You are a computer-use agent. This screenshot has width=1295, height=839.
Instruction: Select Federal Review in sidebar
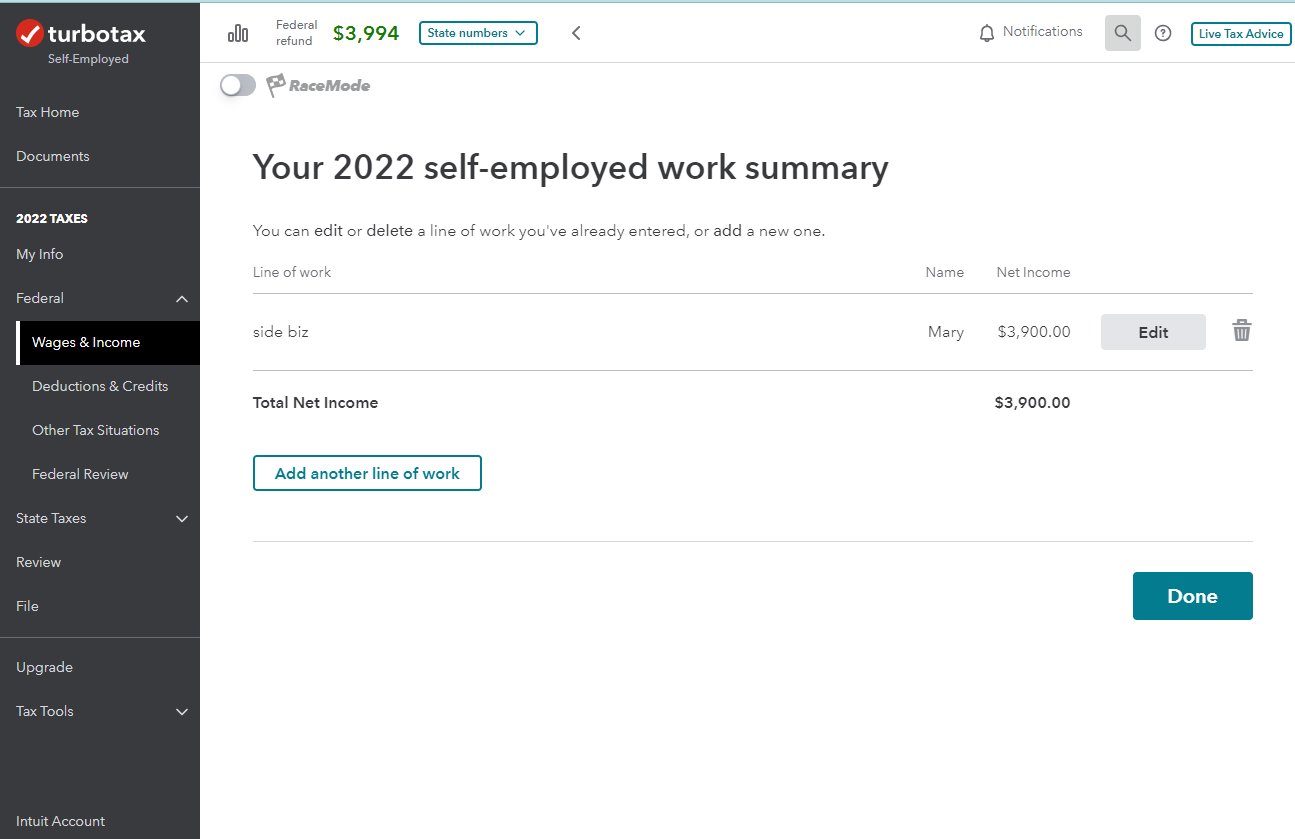click(x=80, y=474)
